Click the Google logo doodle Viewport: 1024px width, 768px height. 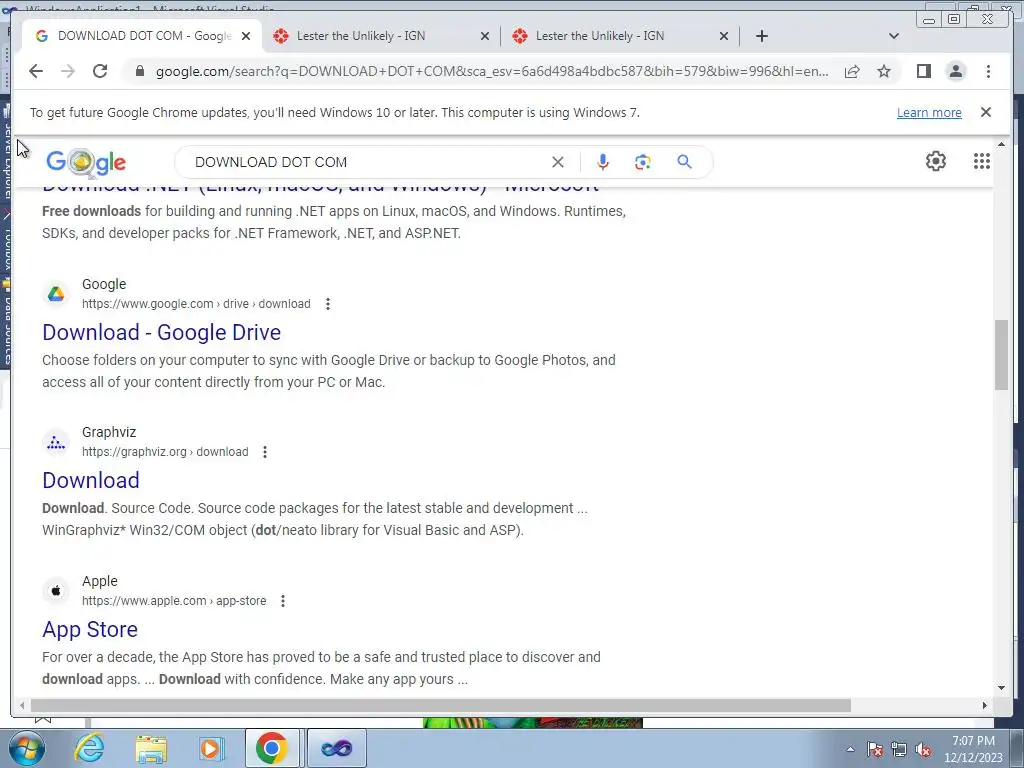(x=86, y=163)
